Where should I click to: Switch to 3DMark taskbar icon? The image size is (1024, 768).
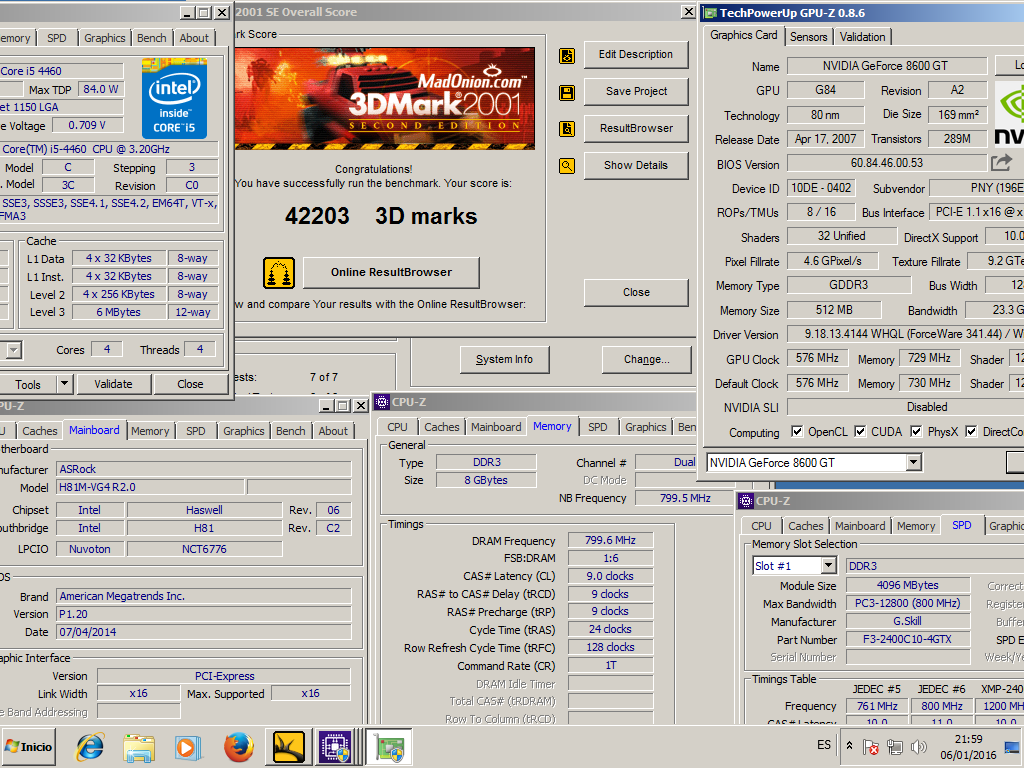289,746
